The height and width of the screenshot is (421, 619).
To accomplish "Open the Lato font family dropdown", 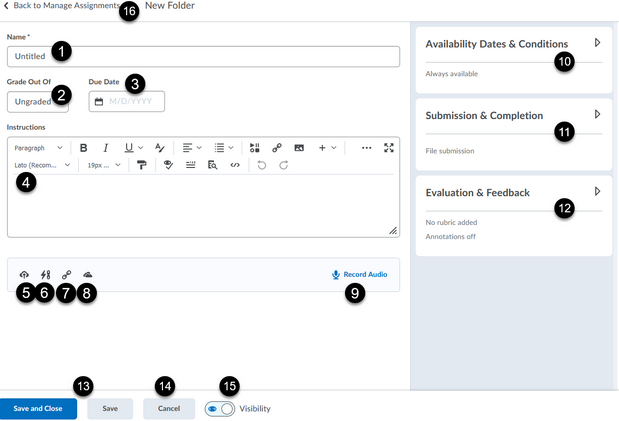I will coord(42,165).
